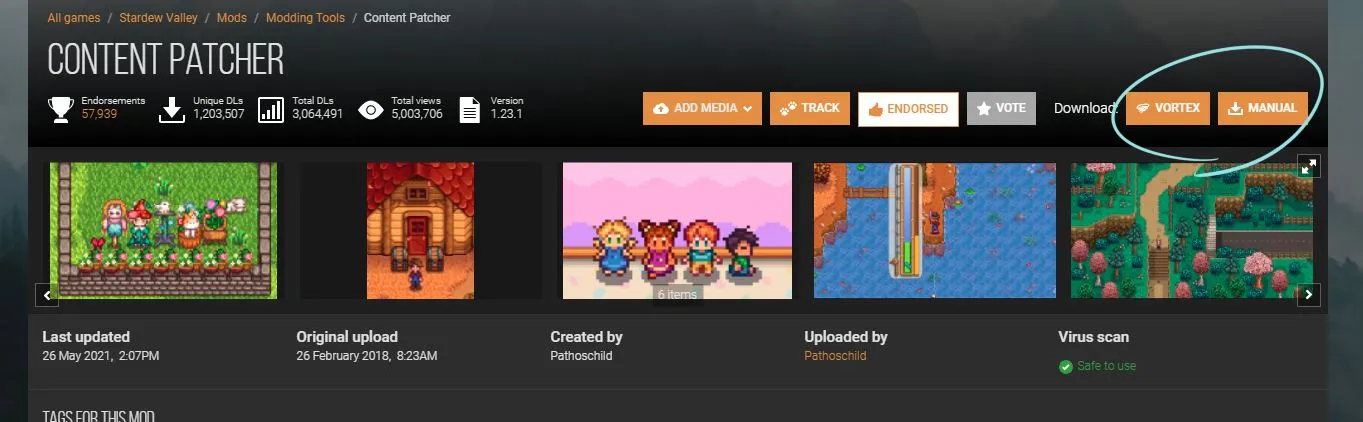The width and height of the screenshot is (1363, 422).
Task: Expand the image gallery to fullscreen
Action: click(x=1308, y=166)
